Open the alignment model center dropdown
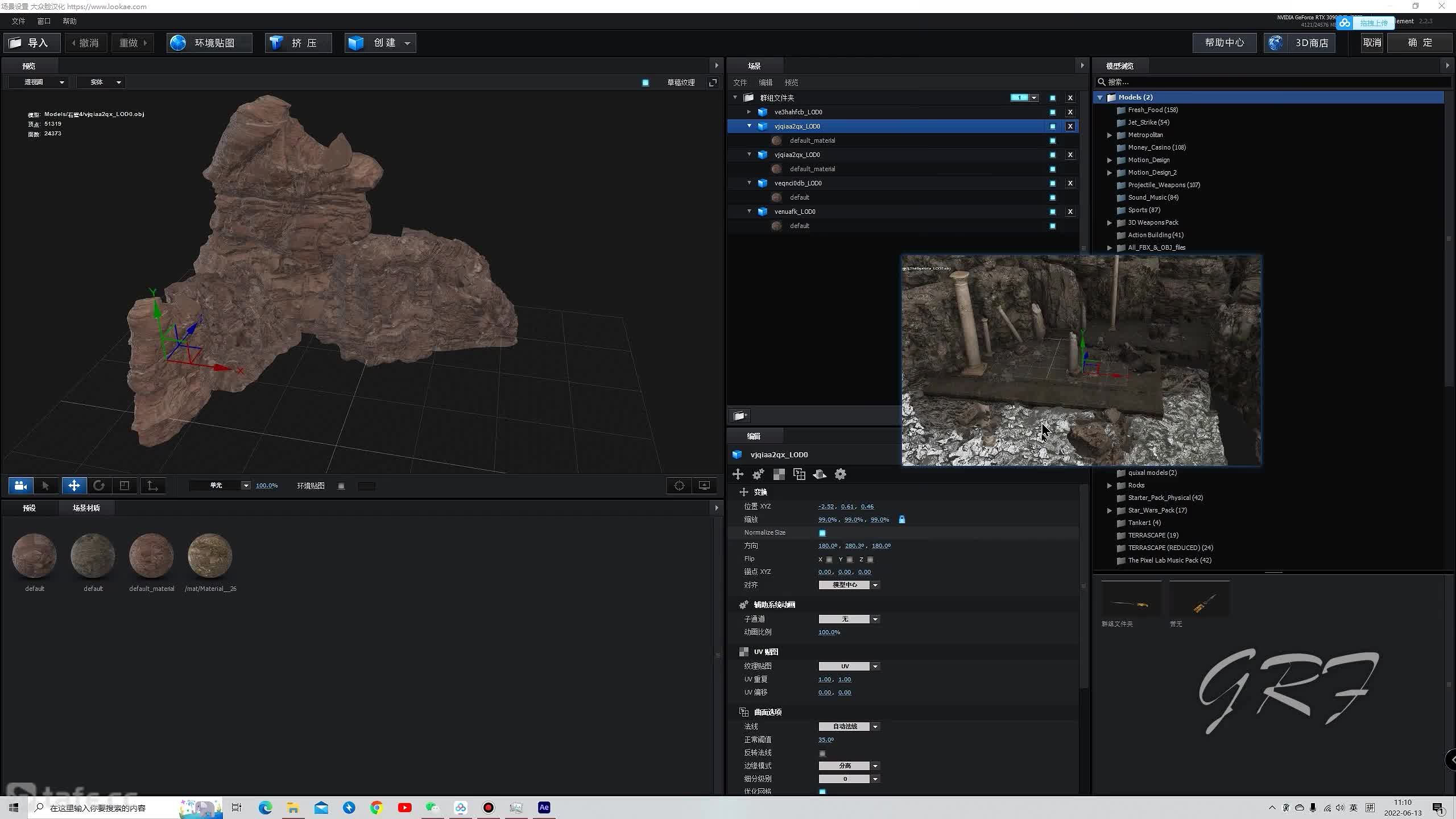 [849, 585]
